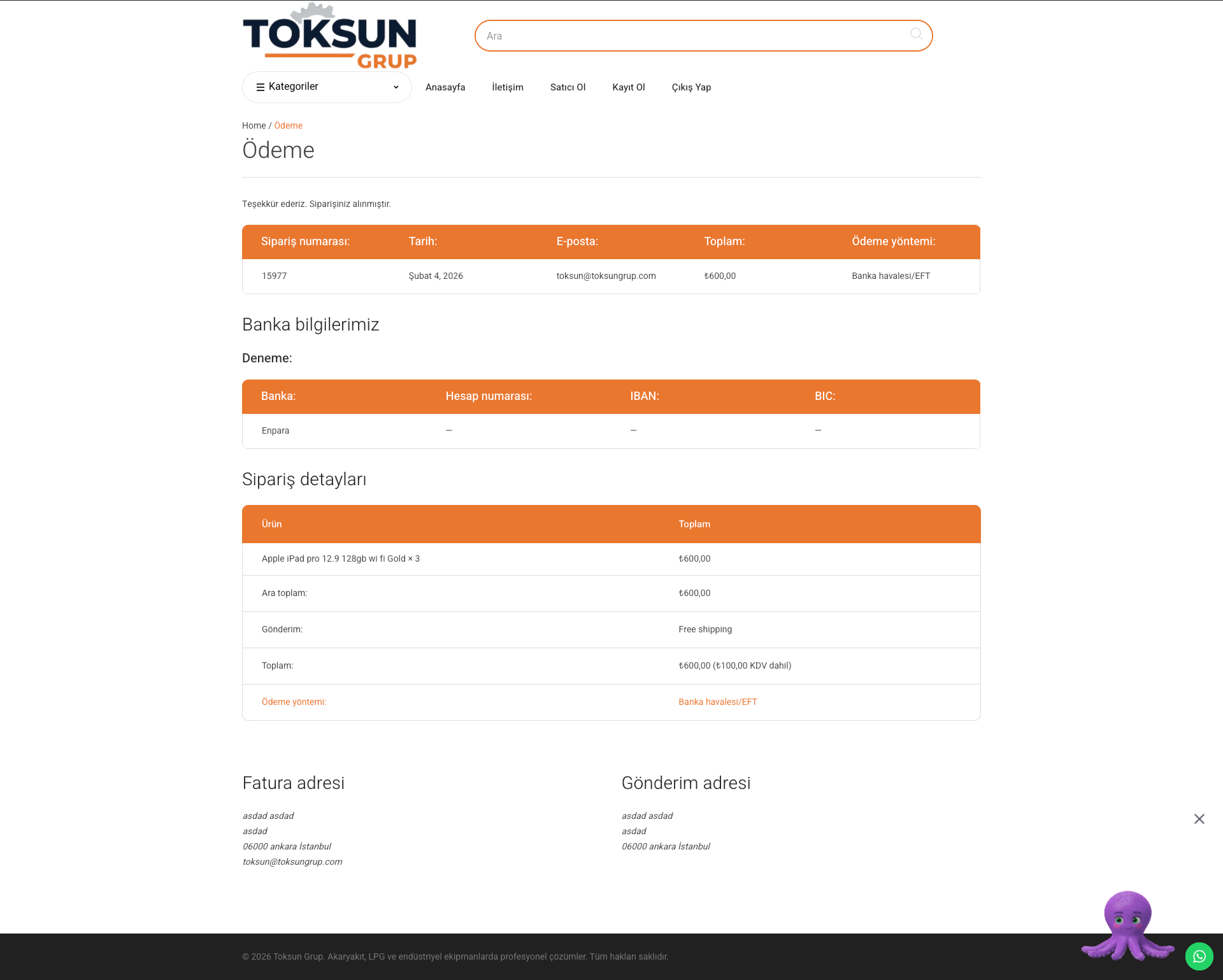
Task: Select the Apple iPad pro product row
Action: [x=340, y=558]
